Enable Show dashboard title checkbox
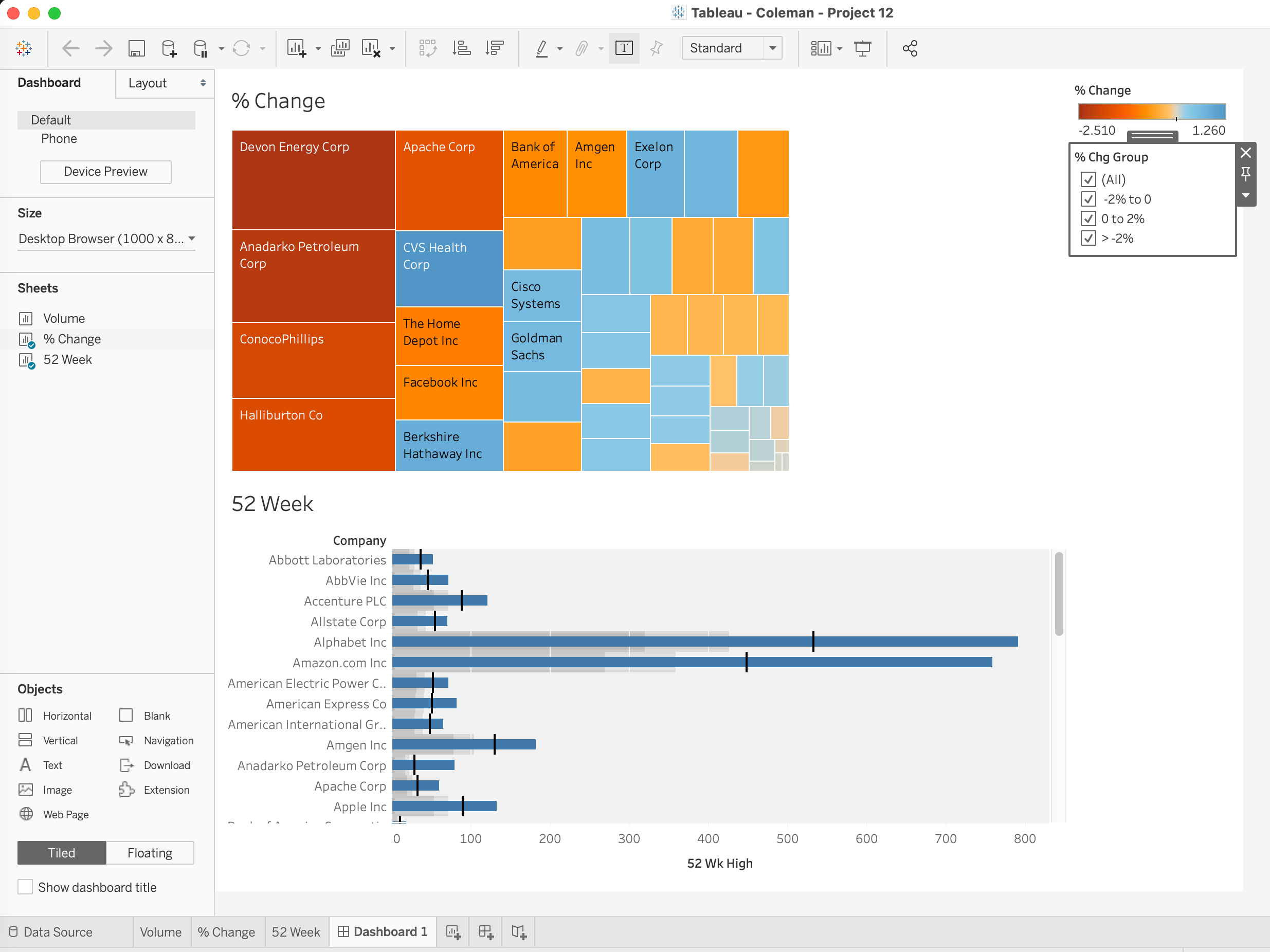Image resolution: width=1270 pixels, height=952 pixels. (x=25, y=887)
